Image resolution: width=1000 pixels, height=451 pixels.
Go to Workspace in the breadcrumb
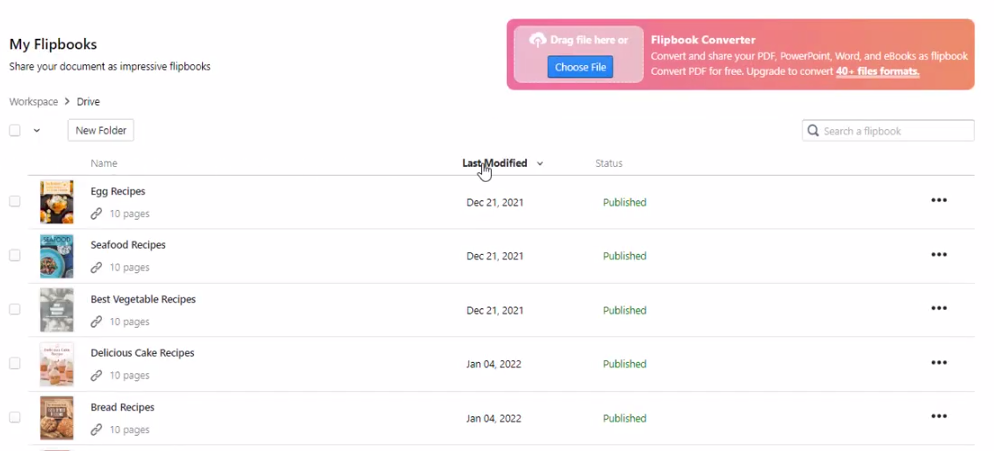coord(34,102)
